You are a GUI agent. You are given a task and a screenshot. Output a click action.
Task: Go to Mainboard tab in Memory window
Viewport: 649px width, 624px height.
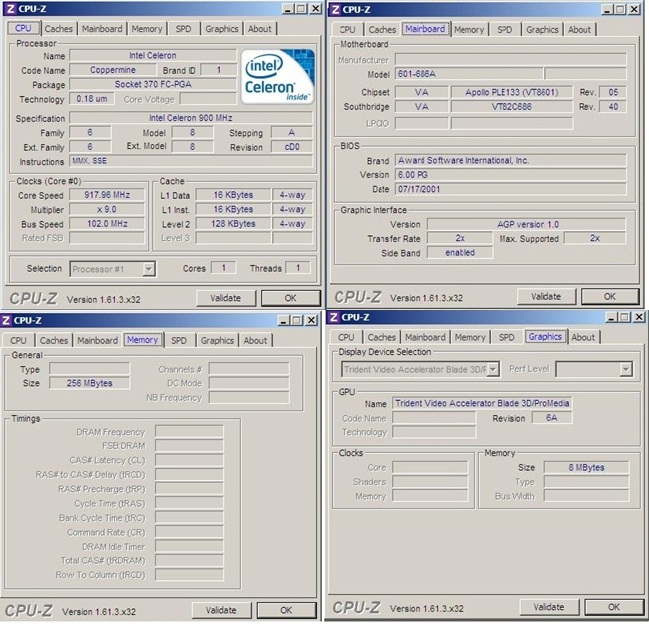point(98,340)
